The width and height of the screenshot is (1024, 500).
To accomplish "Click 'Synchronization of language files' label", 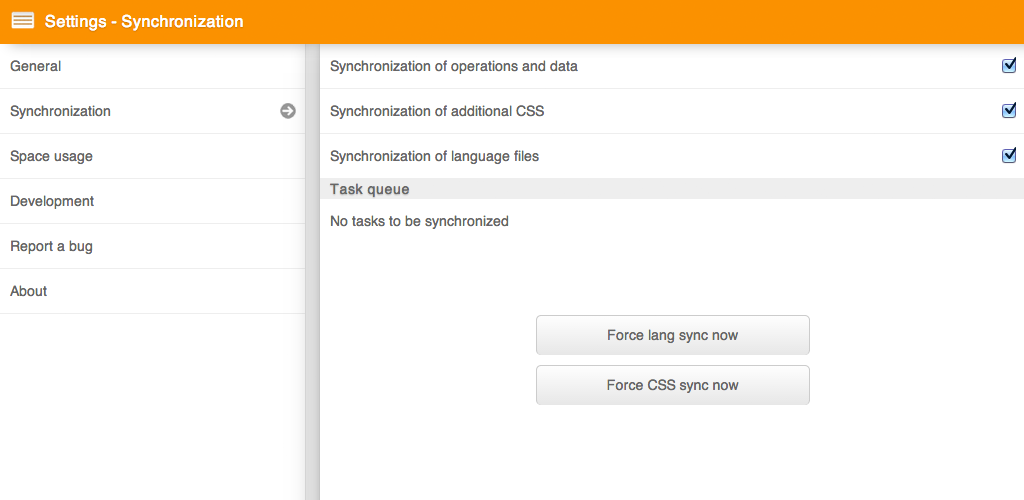I will pos(434,157).
